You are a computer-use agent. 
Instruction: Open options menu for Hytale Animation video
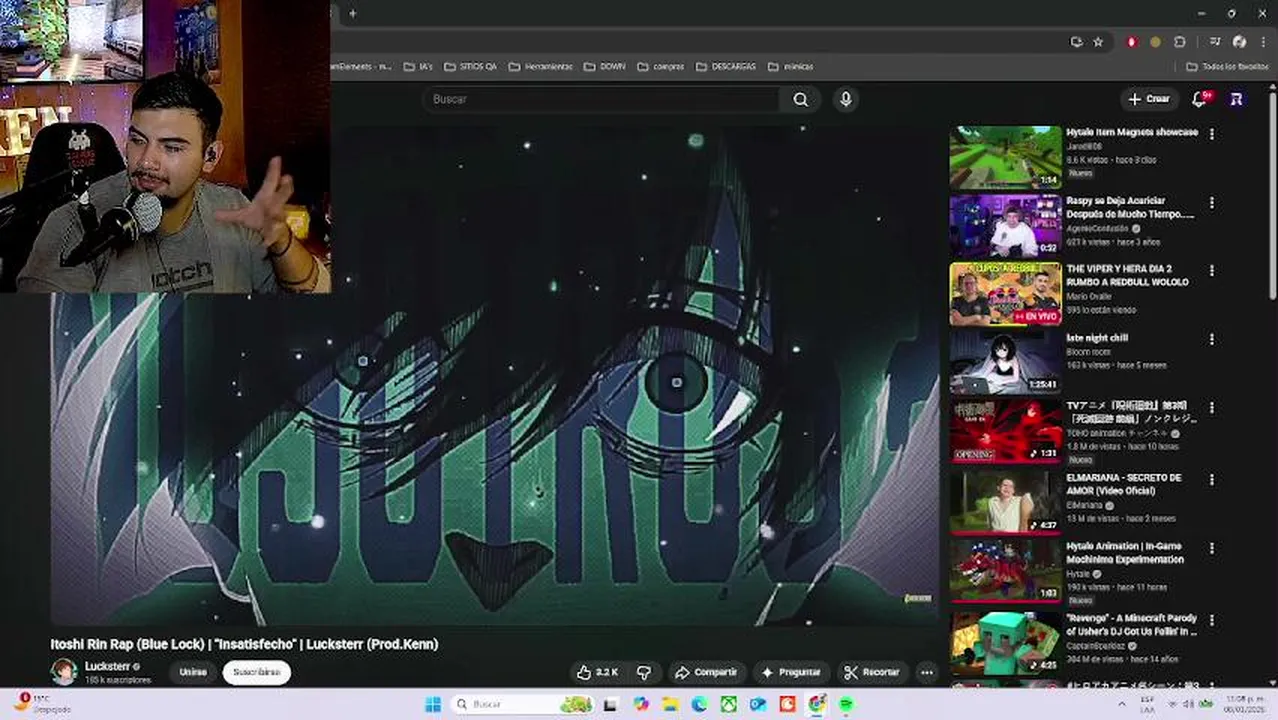click(1212, 548)
